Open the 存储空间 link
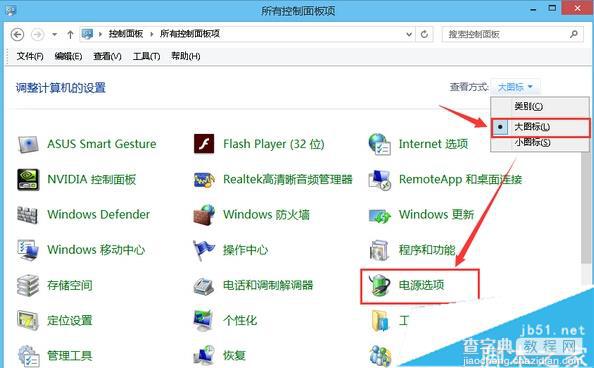The height and width of the screenshot is (368, 594). coord(70,285)
